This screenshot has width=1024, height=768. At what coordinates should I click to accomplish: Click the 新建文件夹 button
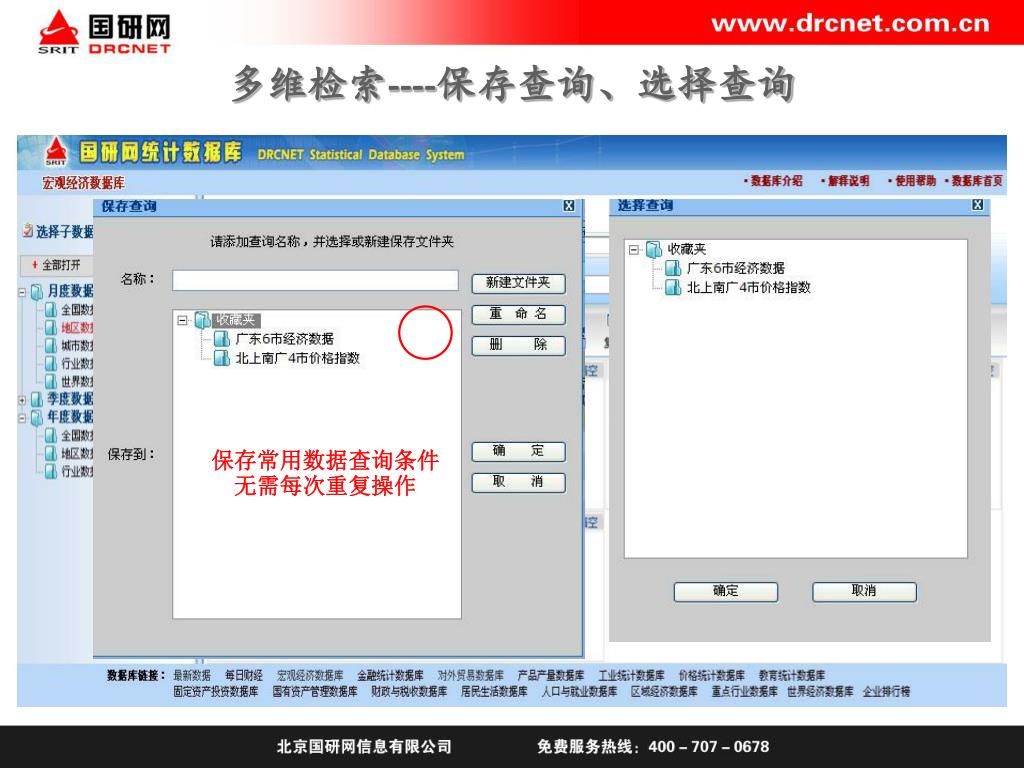tap(519, 283)
